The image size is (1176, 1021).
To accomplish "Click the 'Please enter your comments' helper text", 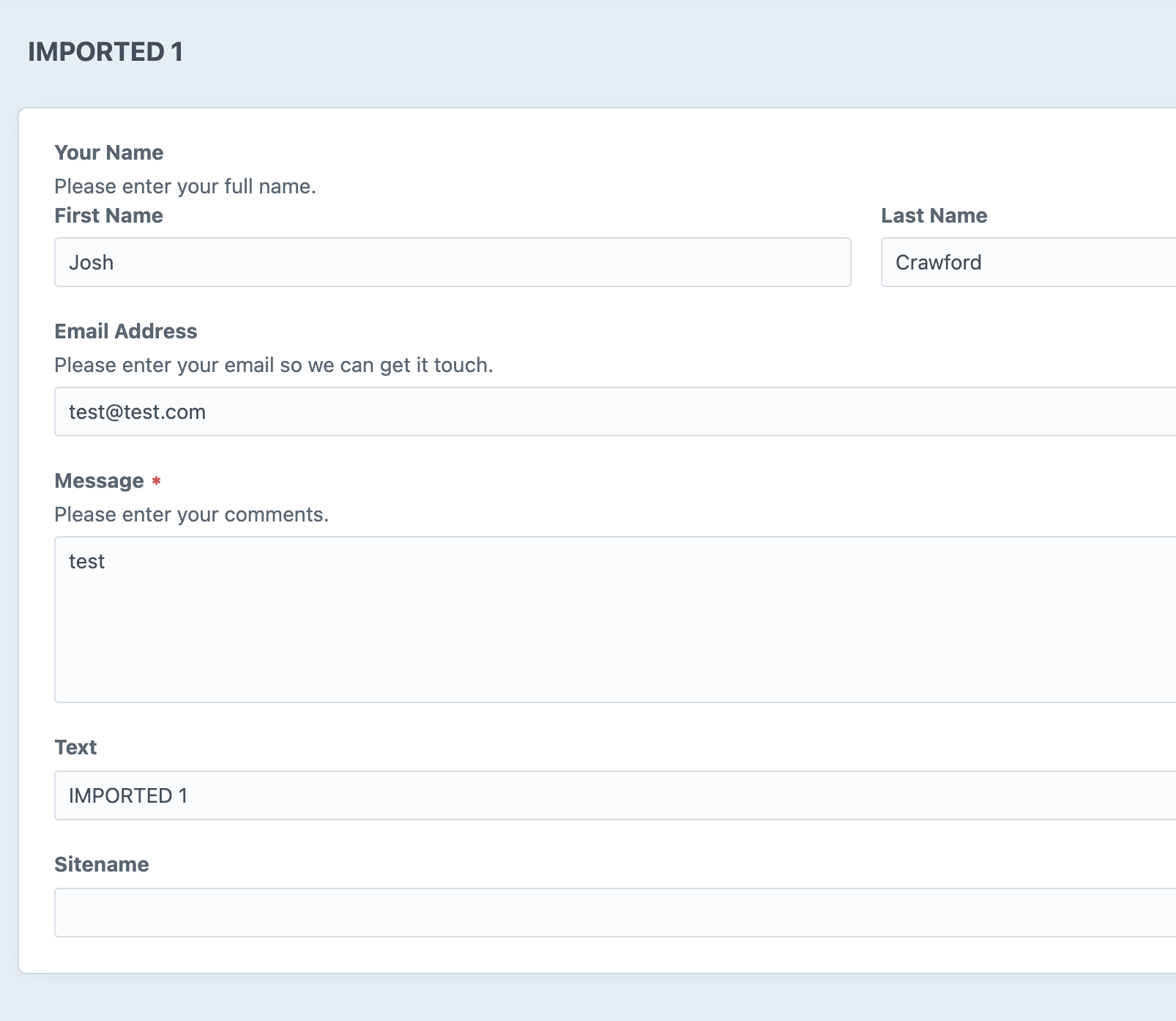I will pyautogui.click(x=191, y=515).
